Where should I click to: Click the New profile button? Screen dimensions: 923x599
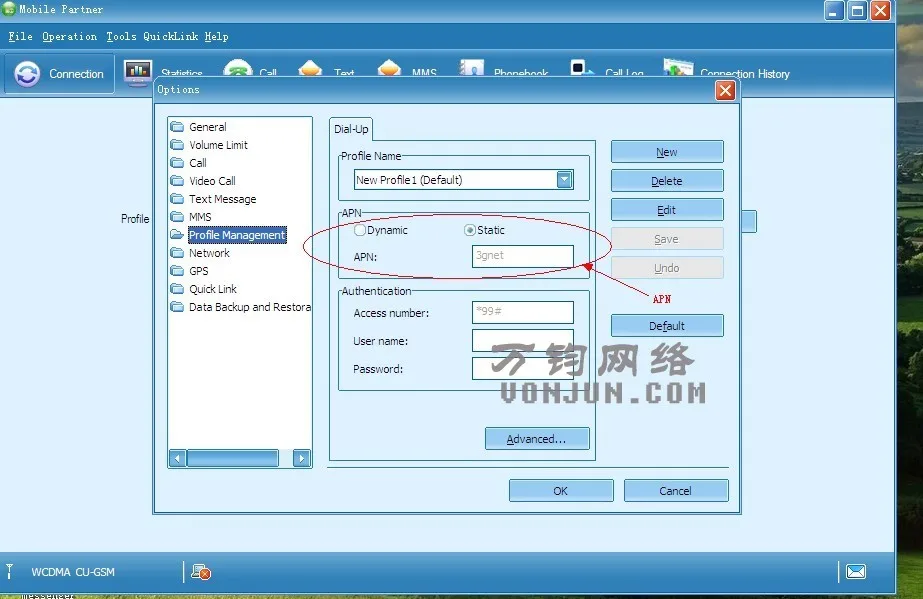(x=667, y=152)
